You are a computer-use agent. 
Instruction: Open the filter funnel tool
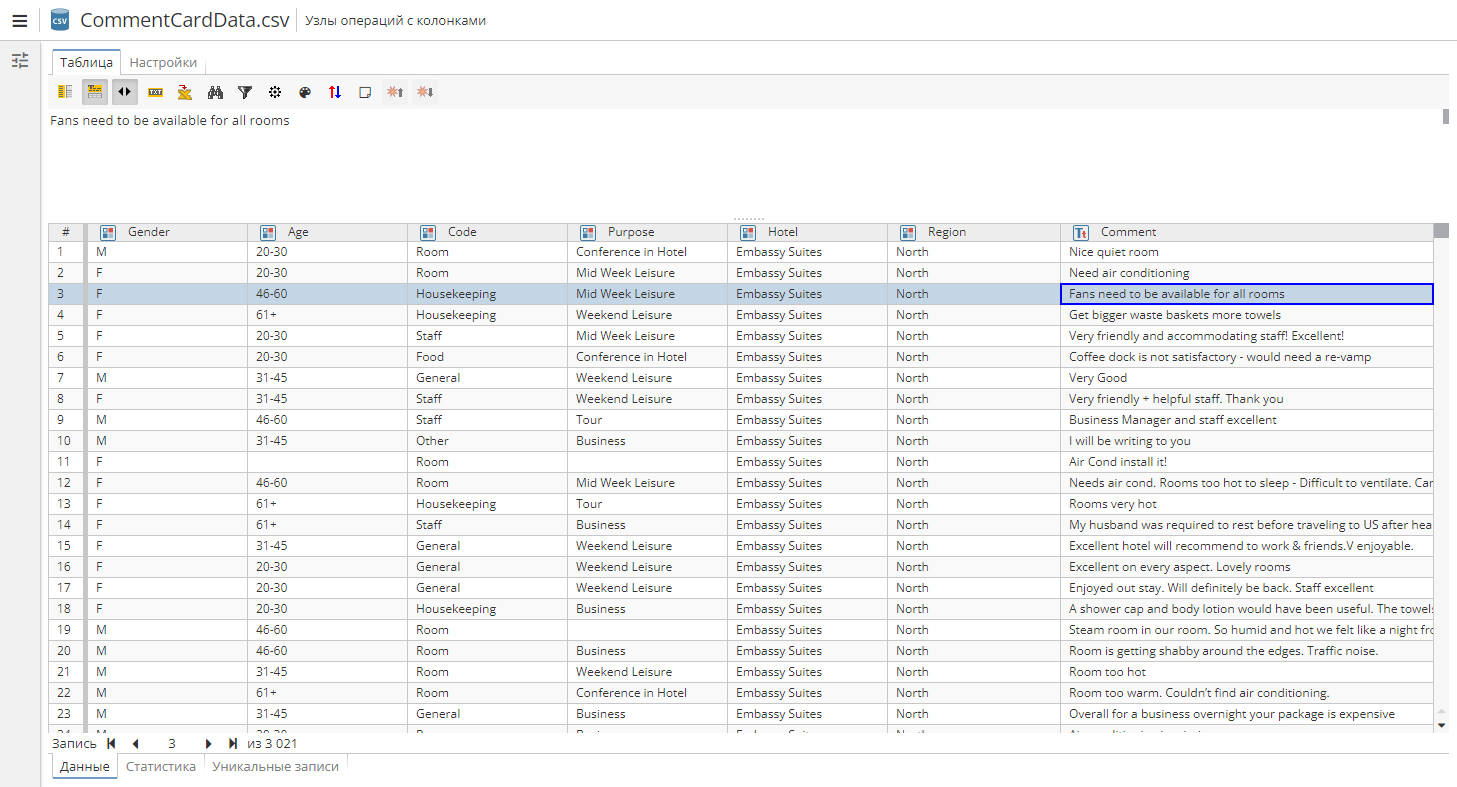[245, 92]
